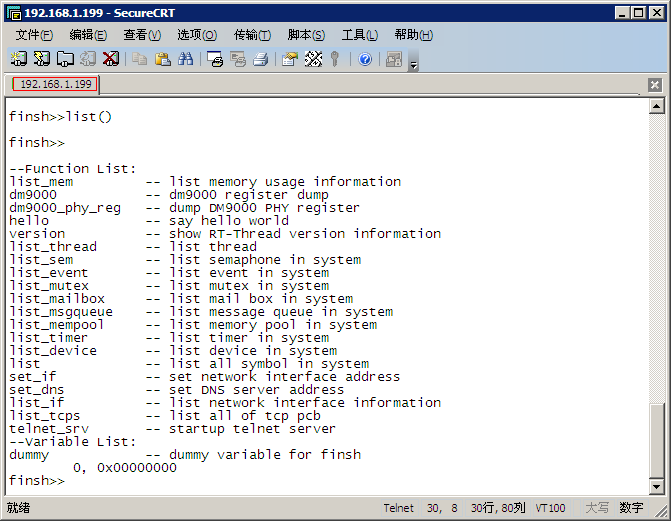Click the Paste clipboard icon
Viewport: 671px width, 521px height.
click(163, 59)
